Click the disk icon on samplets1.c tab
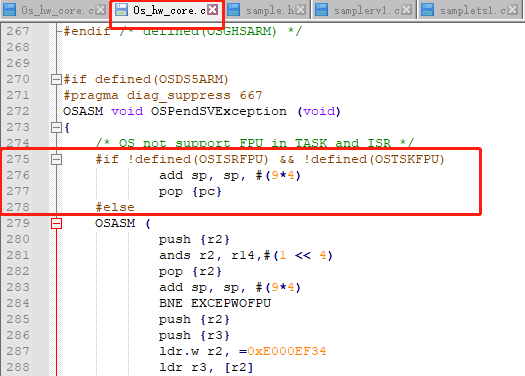 pyautogui.click(x=428, y=10)
